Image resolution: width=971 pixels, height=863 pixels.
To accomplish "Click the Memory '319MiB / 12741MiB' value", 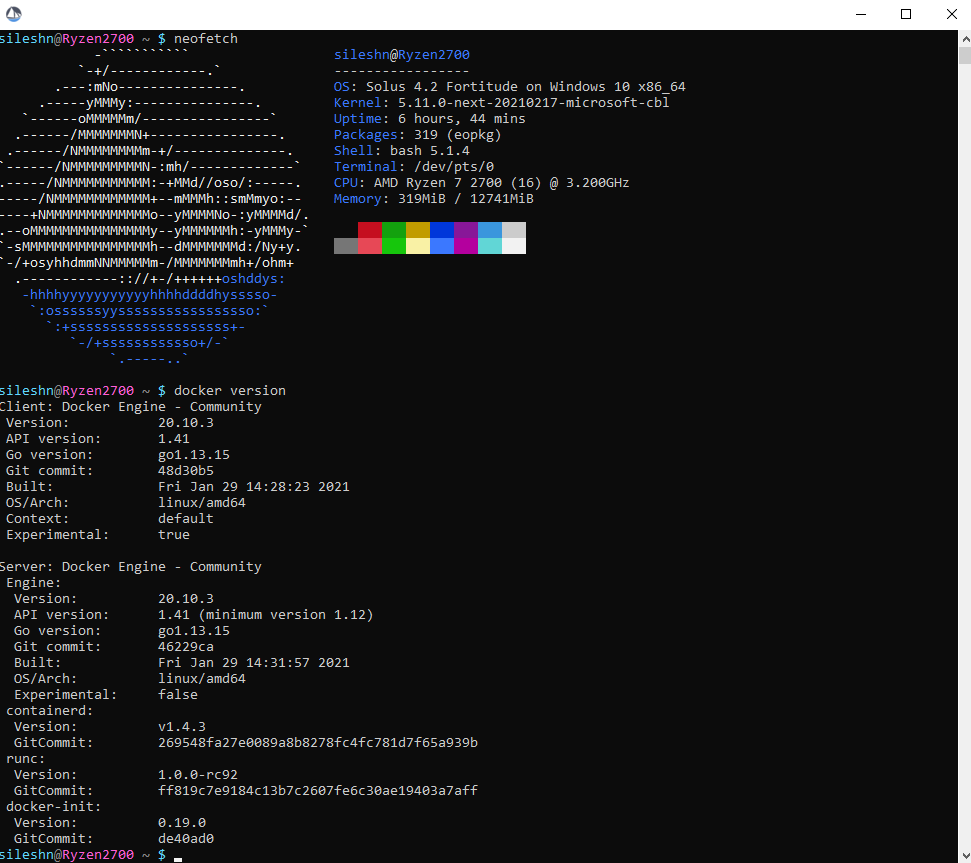I will pyautogui.click(x=466, y=199).
